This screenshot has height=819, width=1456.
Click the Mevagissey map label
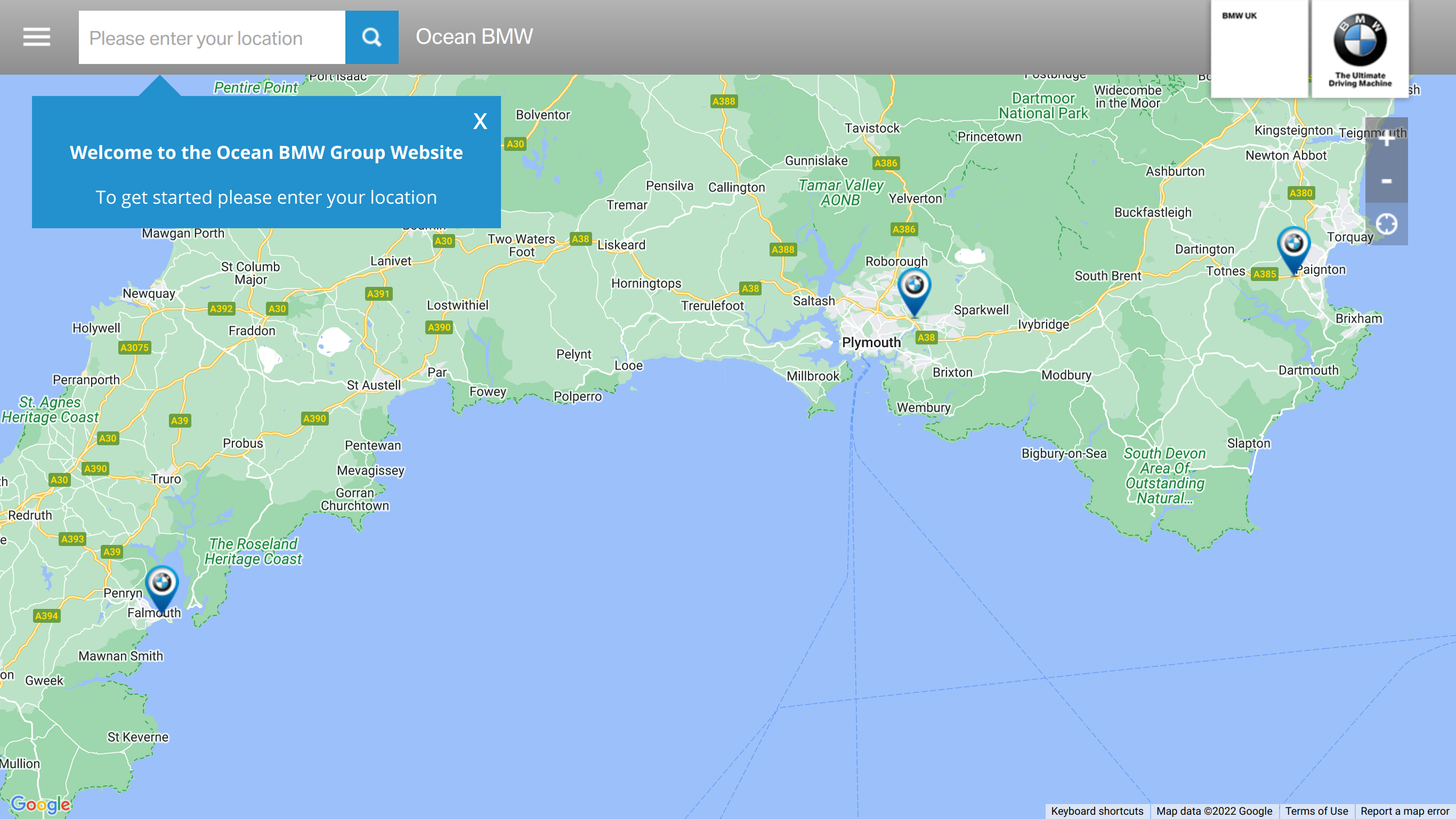pos(371,471)
